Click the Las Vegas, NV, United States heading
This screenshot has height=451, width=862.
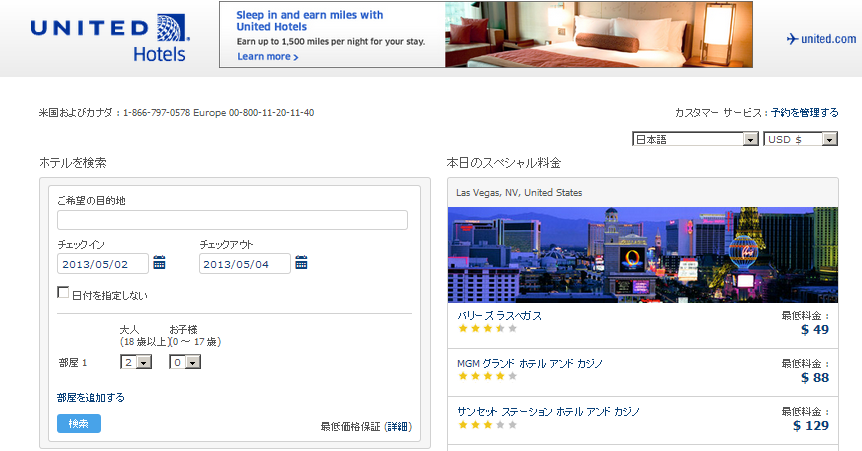pos(519,192)
